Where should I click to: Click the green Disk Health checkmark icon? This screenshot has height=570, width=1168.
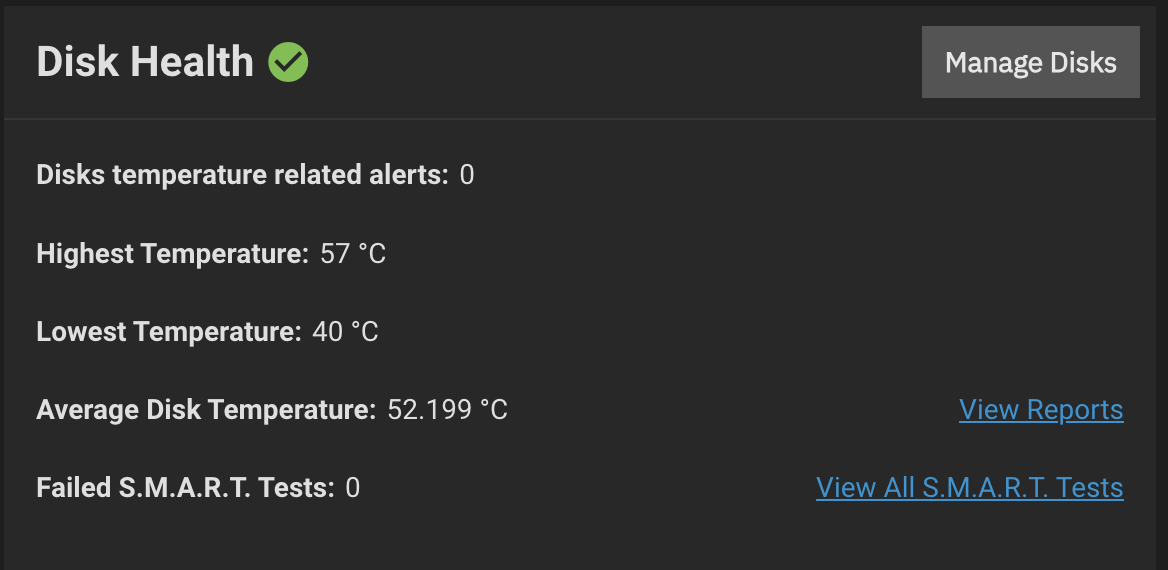(288, 62)
